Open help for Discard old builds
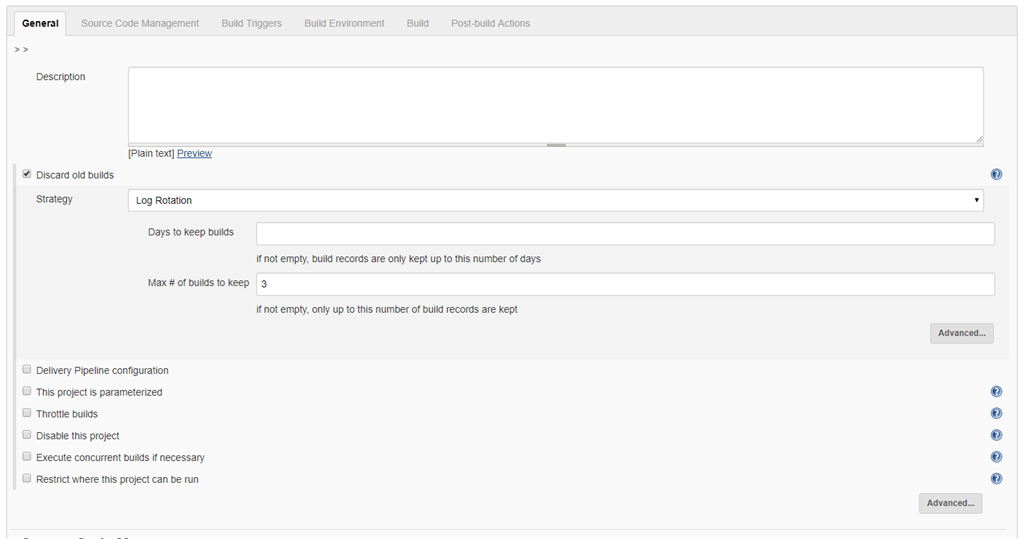 996,175
